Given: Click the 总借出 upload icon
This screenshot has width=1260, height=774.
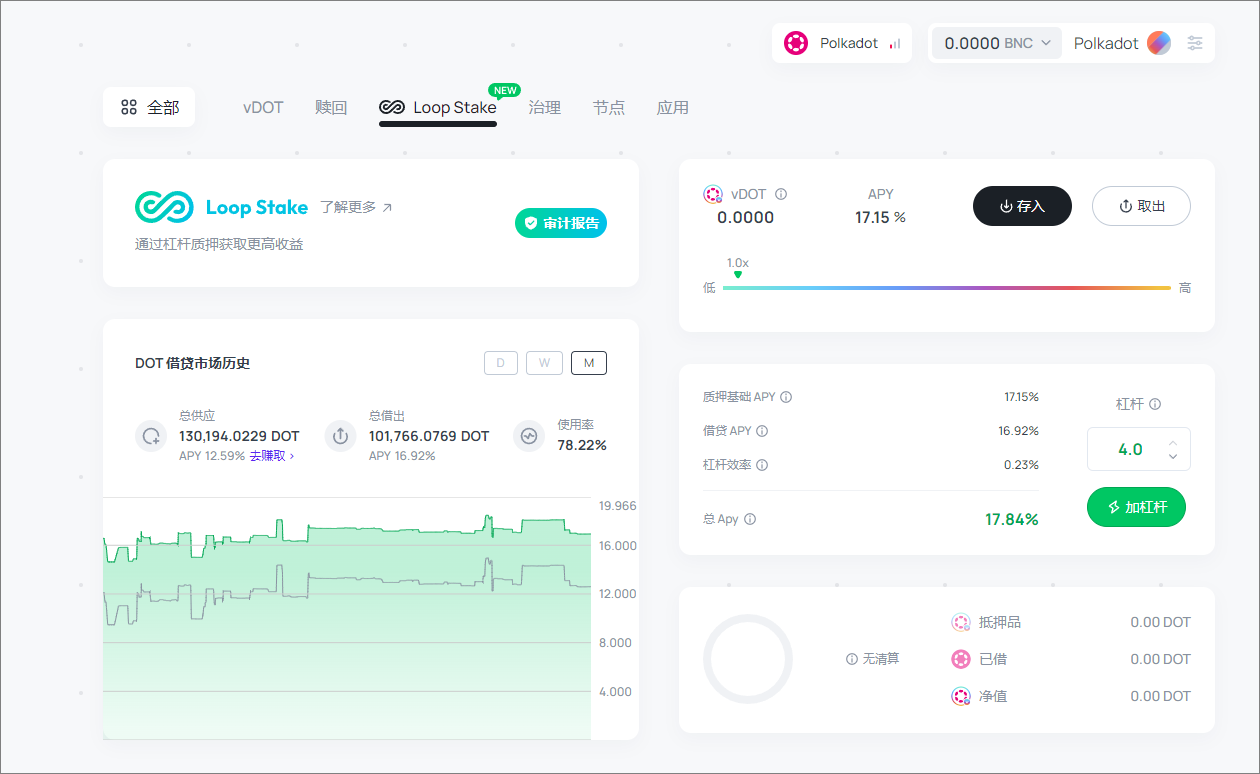Looking at the screenshot, I should [x=341, y=436].
